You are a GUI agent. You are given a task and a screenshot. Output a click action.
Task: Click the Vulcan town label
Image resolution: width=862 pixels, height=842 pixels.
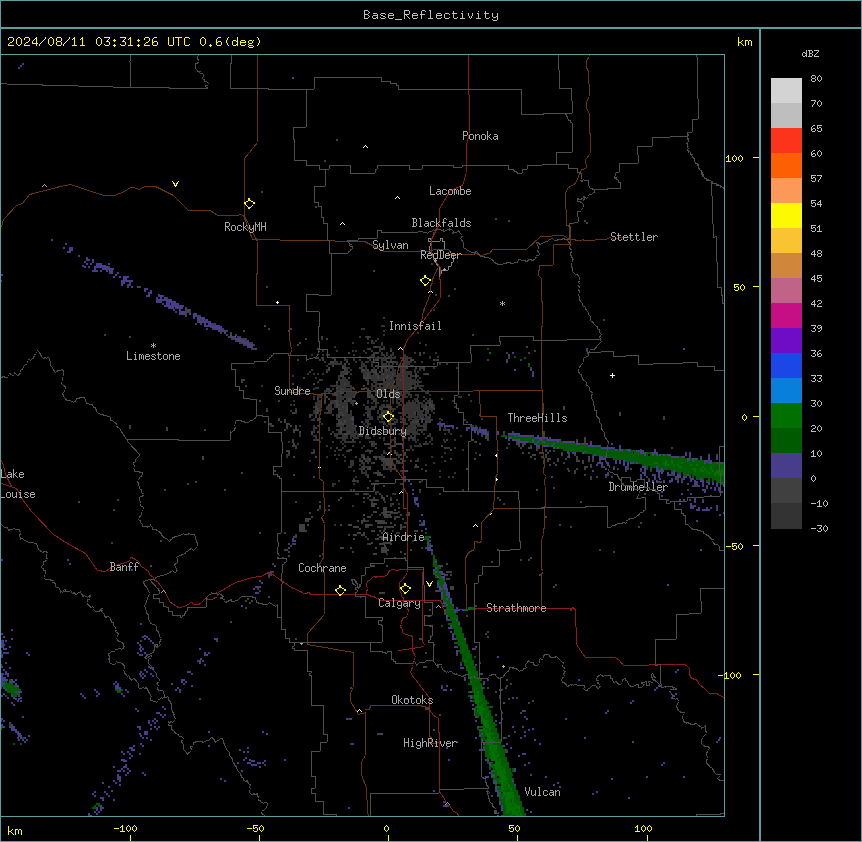543,792
